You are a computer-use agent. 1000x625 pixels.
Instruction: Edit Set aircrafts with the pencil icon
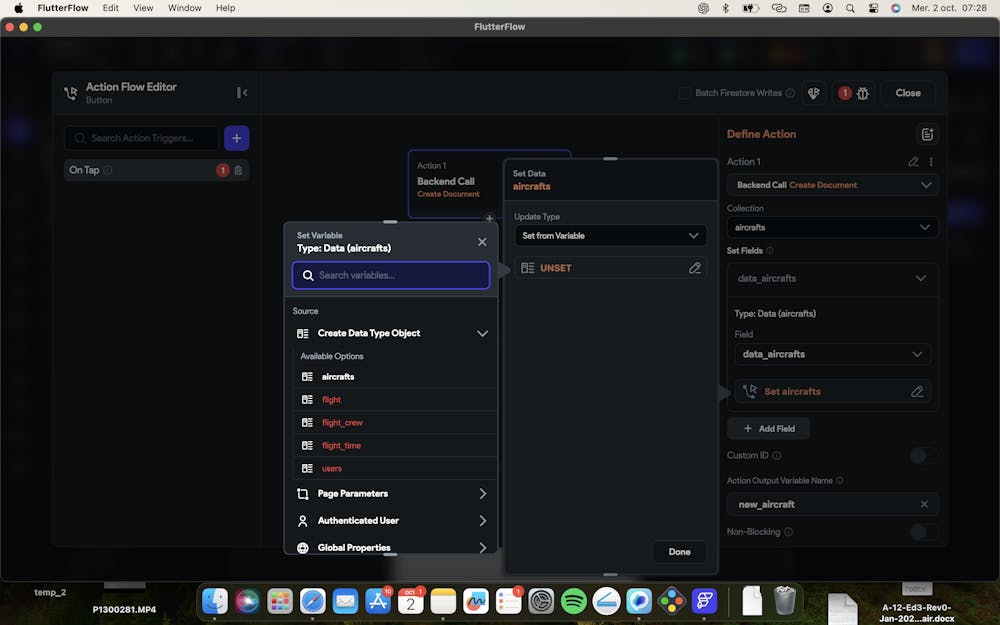[917, 392]
